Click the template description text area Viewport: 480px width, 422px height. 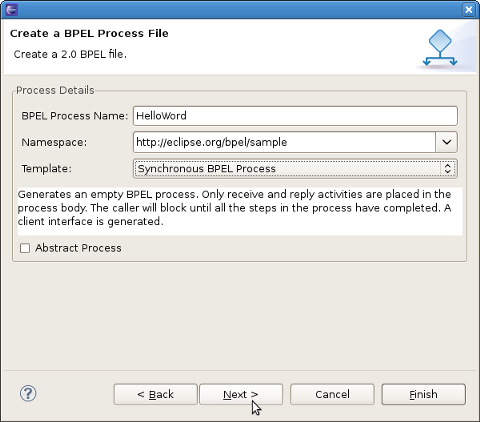tap(240, 211)
